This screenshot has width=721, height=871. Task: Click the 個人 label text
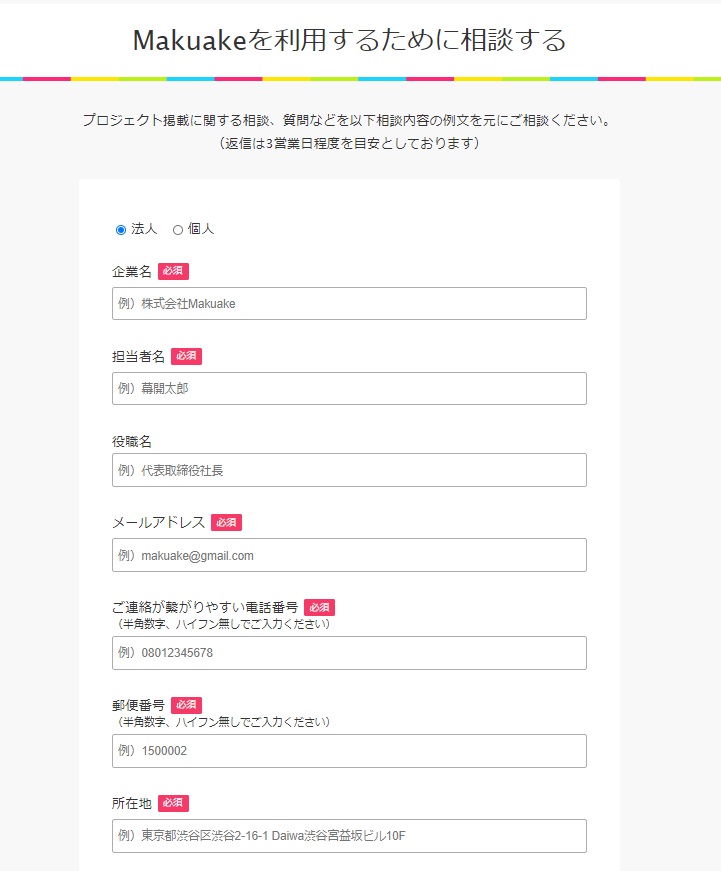[201, 229]
